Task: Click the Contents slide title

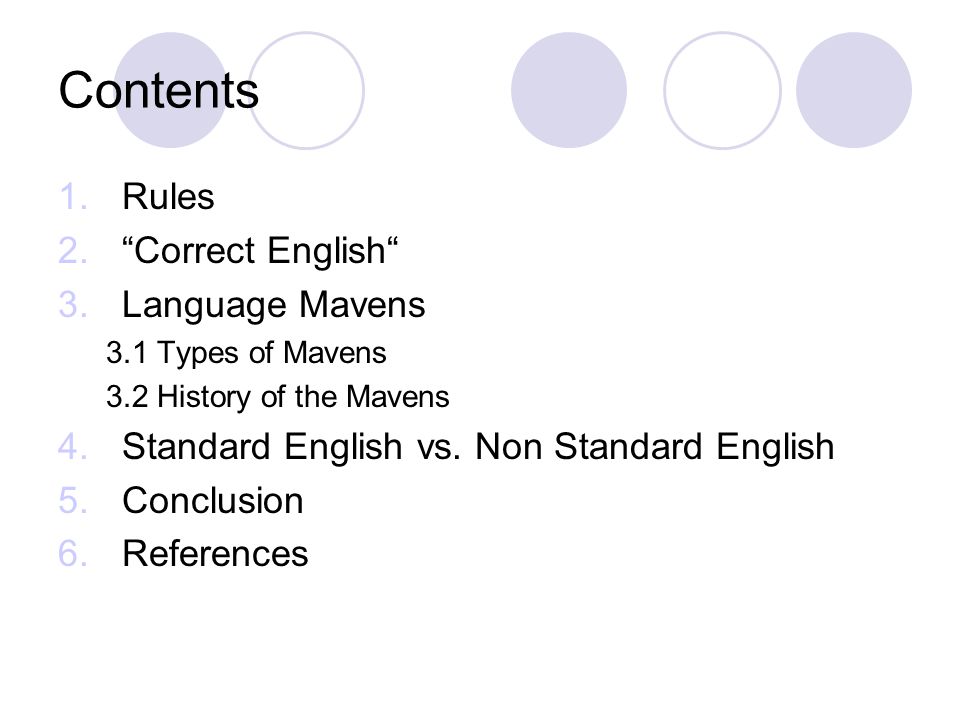Action: [159, 91]
